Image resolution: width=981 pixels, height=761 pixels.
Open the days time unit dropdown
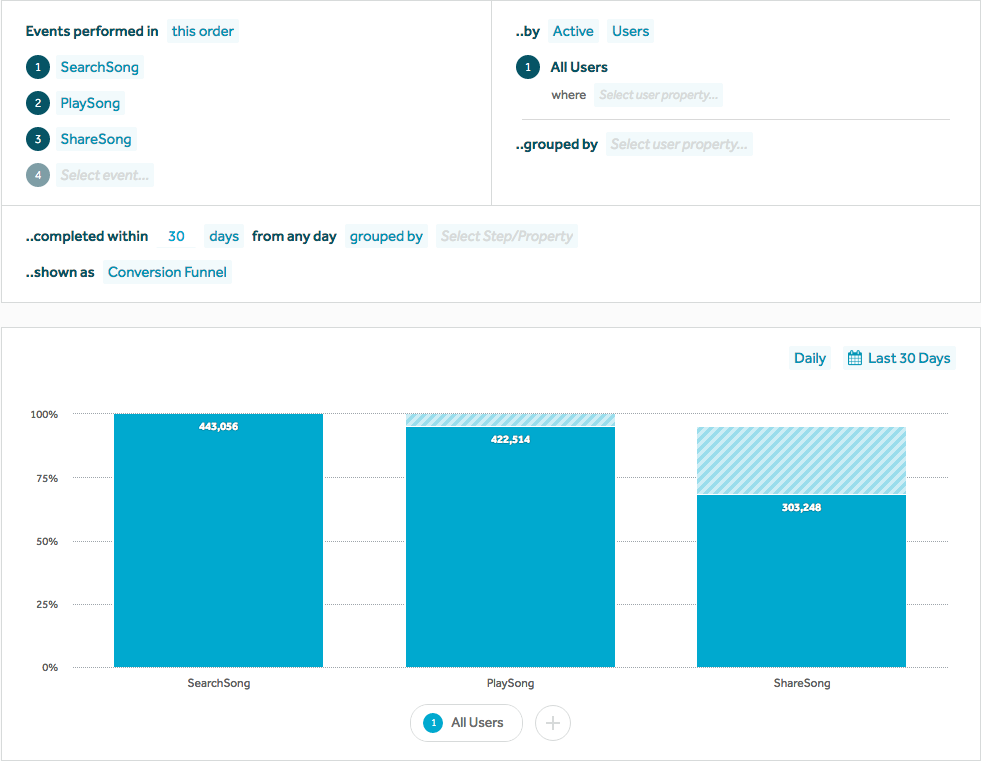click(x=224, y=237)
